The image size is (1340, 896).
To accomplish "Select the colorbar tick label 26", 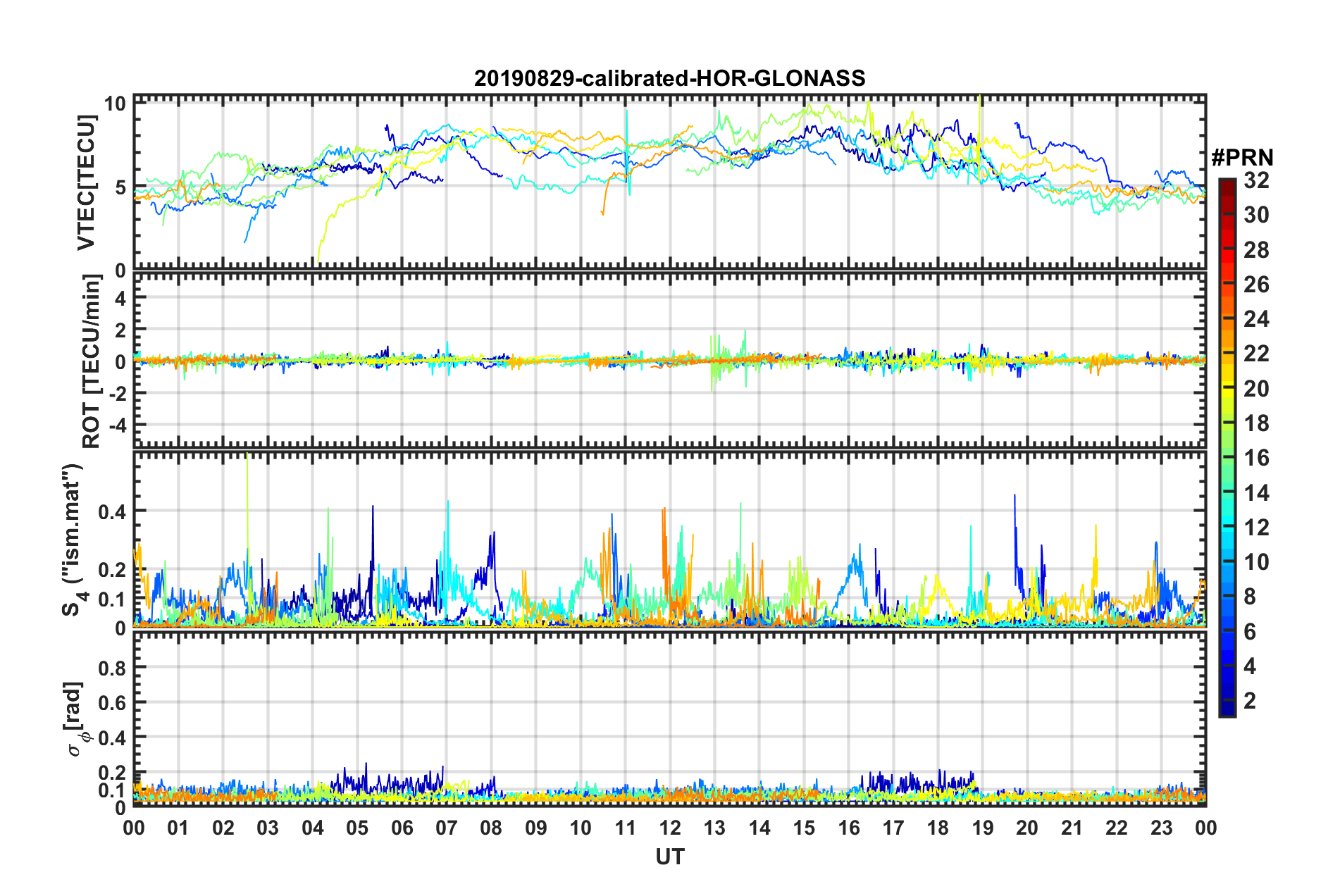I will [x=1256, y=285].
